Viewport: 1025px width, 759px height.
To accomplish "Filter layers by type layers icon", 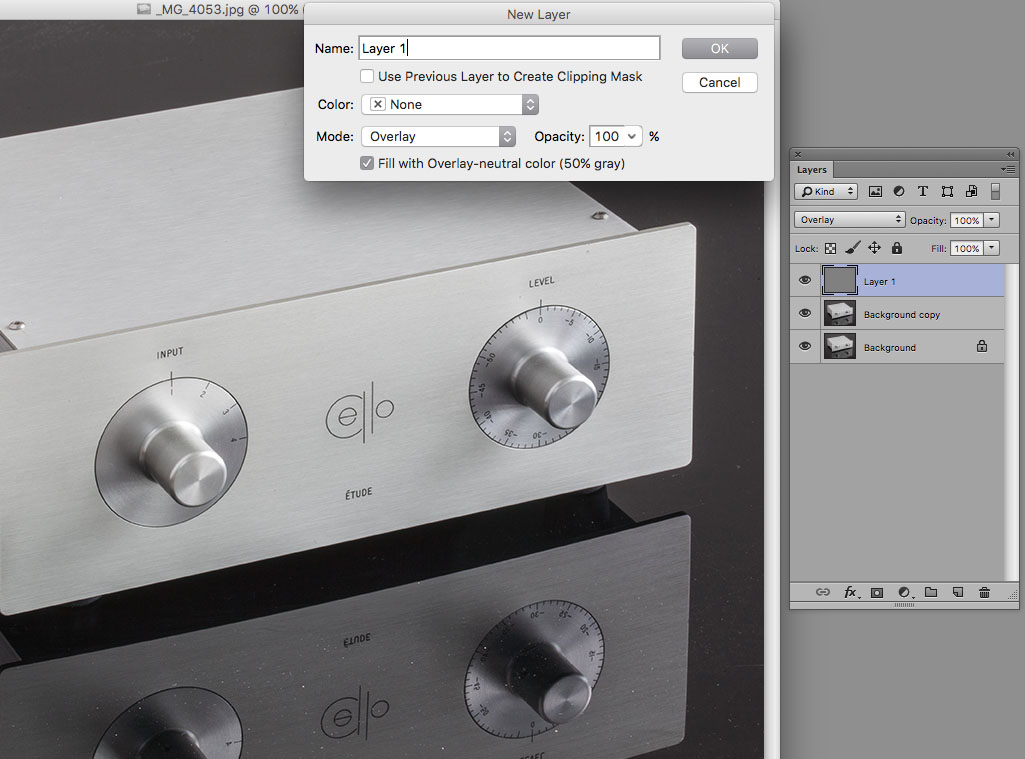I will tap(922, 192).
